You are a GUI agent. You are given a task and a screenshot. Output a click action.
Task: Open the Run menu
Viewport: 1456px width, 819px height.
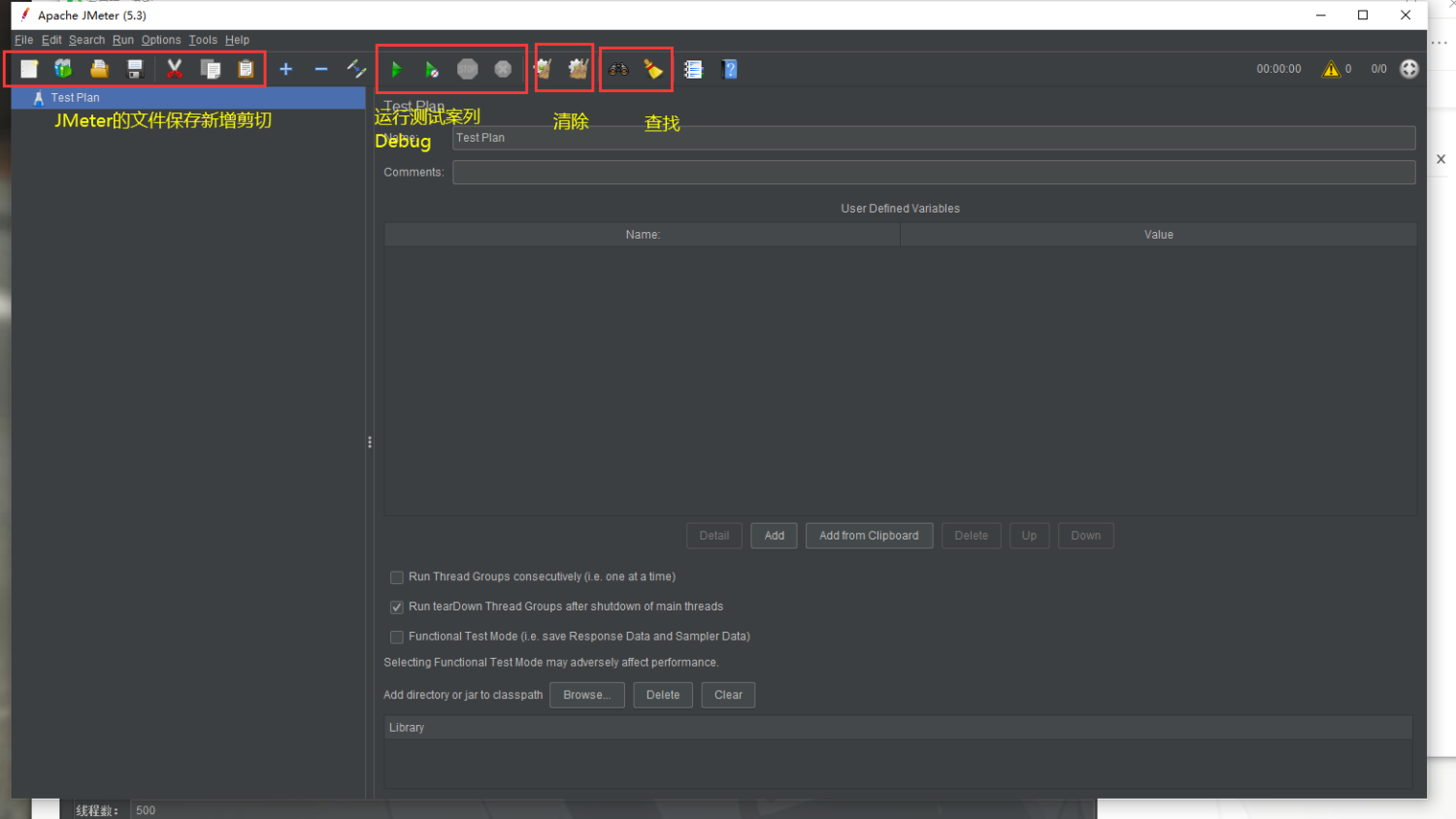coord(123,40)
